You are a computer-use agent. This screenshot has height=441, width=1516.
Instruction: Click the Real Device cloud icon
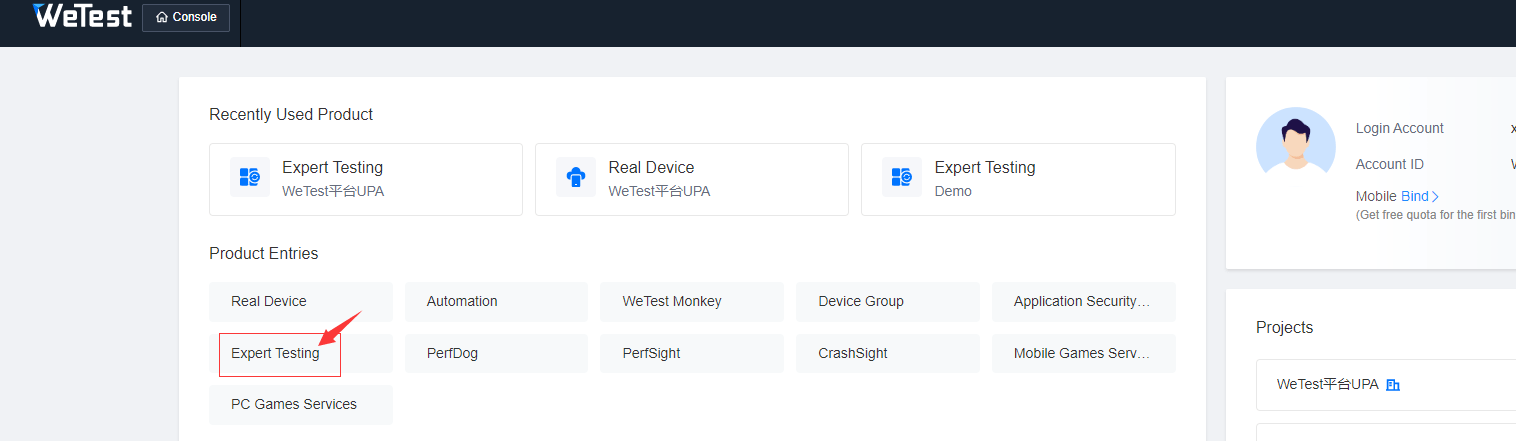point(576,178)
